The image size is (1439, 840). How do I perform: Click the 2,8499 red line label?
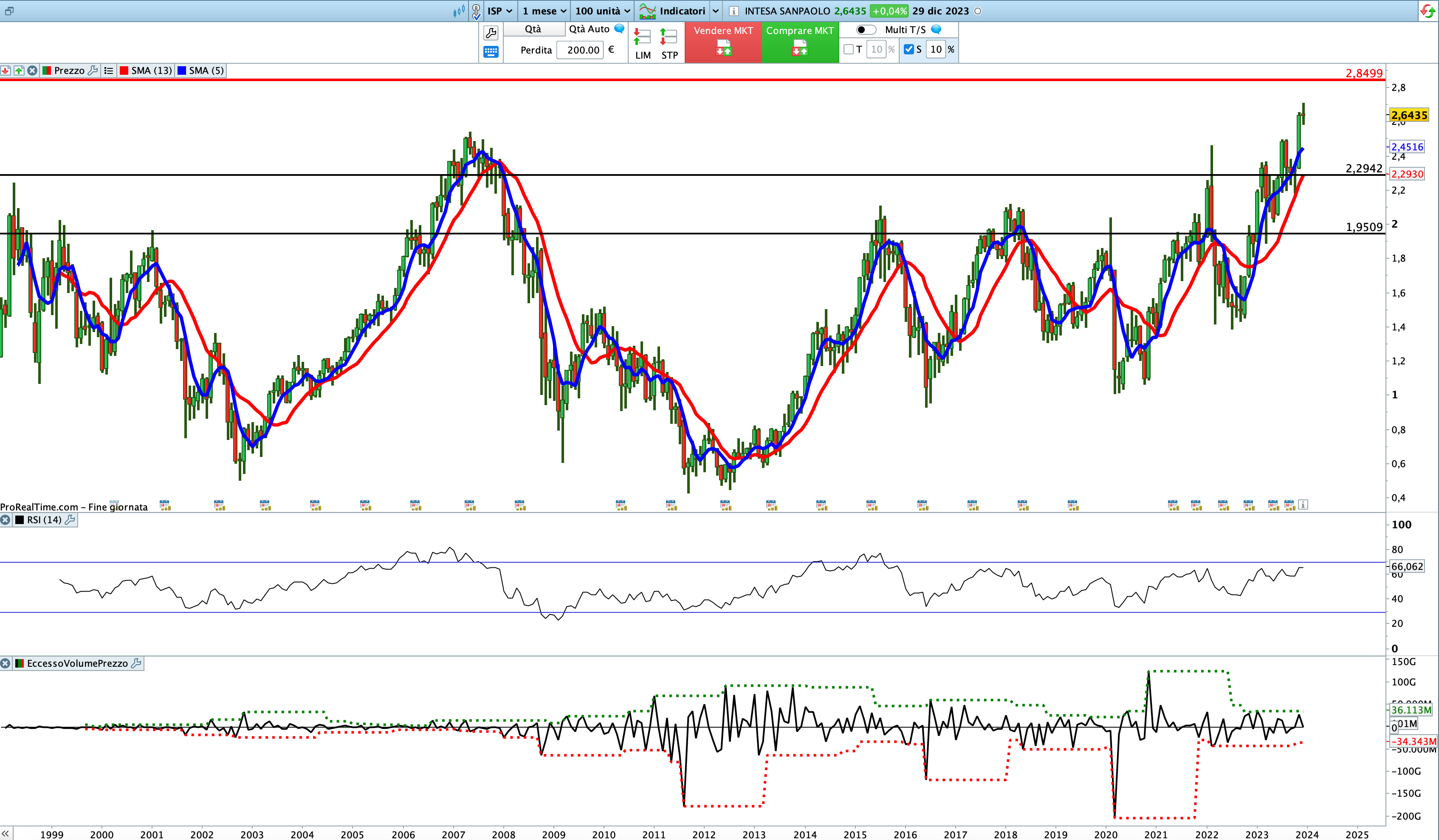[x=1364, y=73]
